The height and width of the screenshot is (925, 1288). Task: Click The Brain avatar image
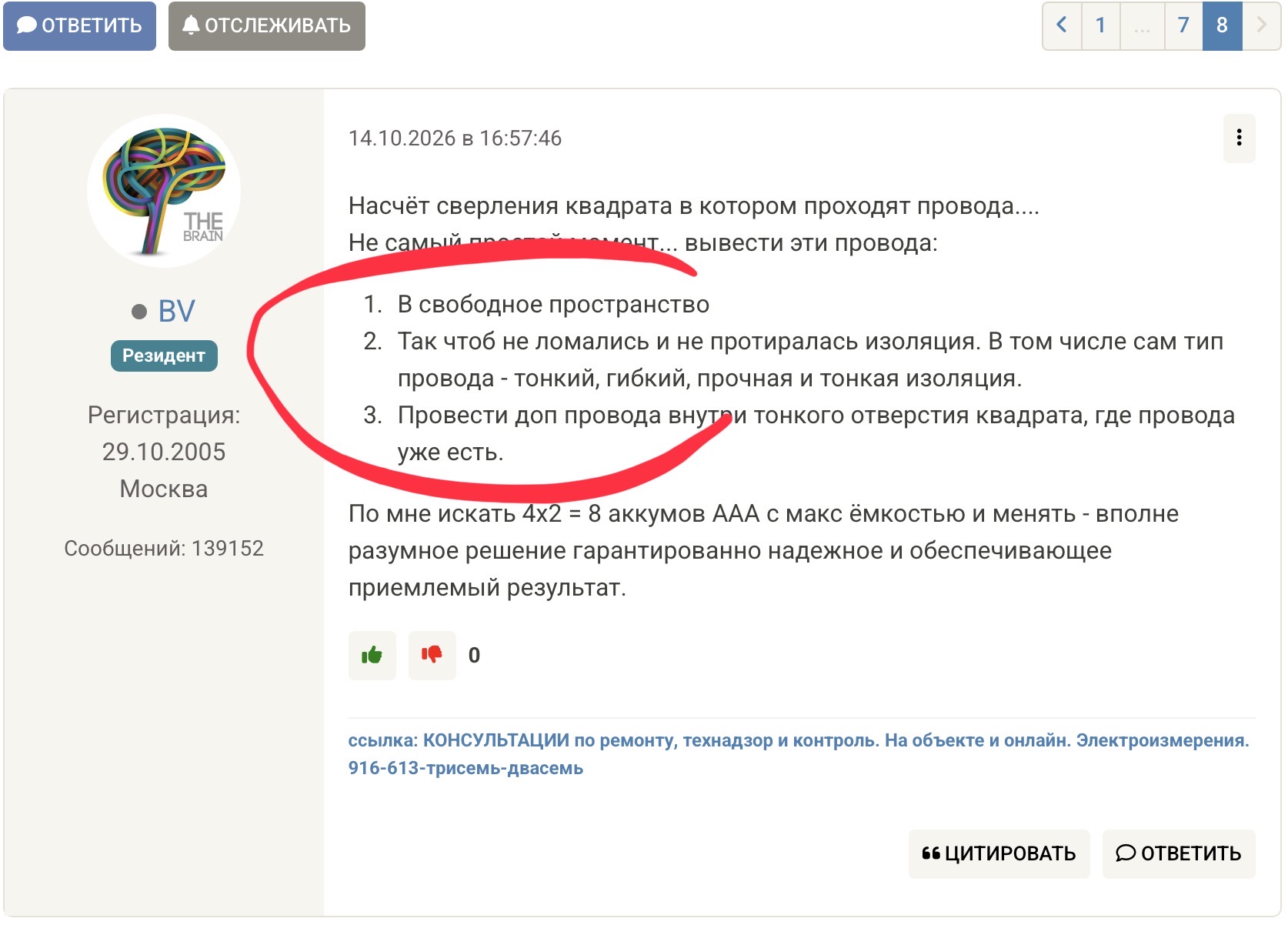click(164, 191)
